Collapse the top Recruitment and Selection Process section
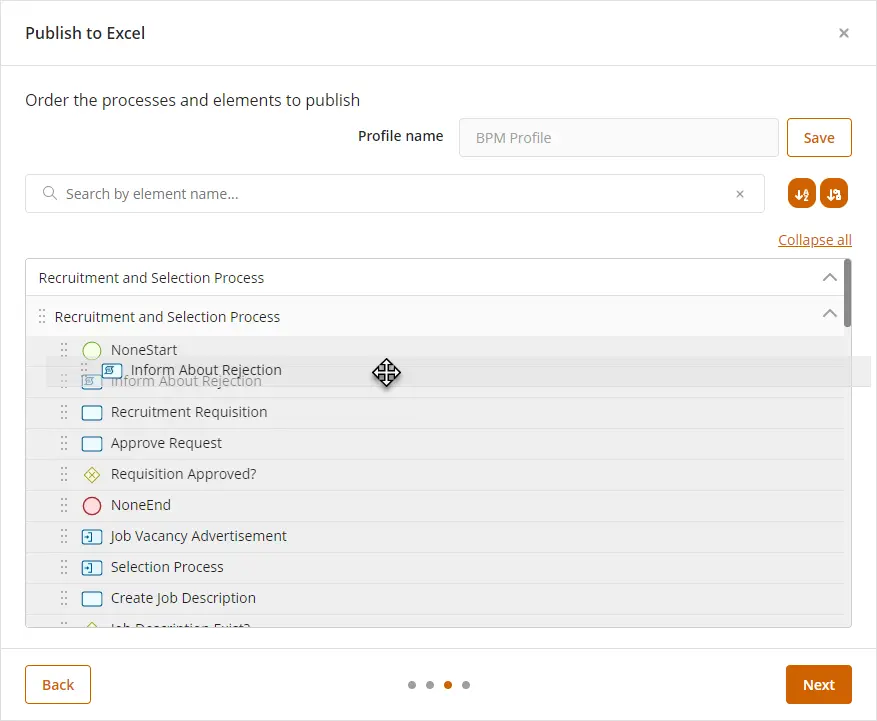Image resolution: width=877 pixels, height=721 pixels. (x=829, y=277)
